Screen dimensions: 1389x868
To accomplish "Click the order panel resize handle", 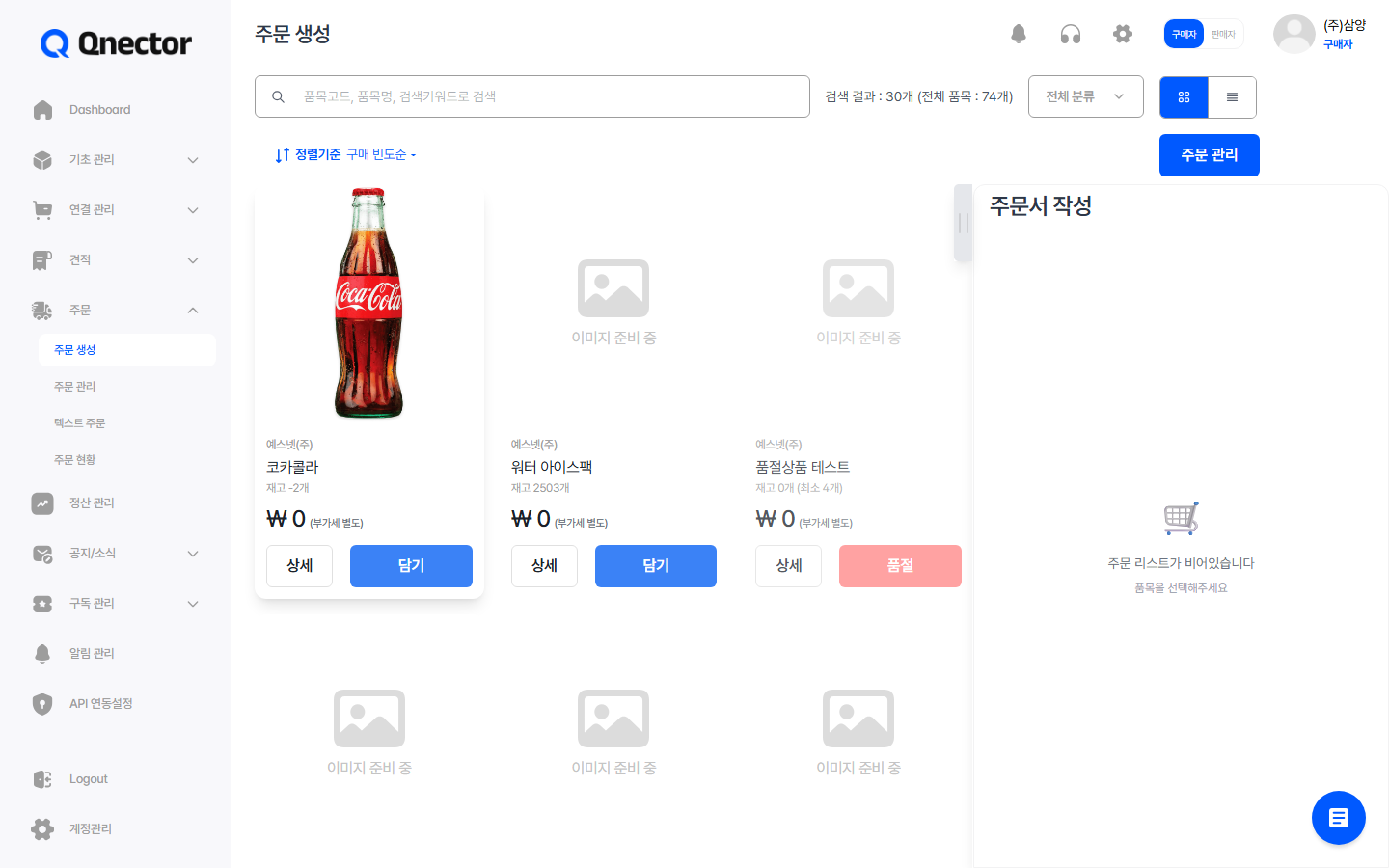I will [x=963, y=223].
